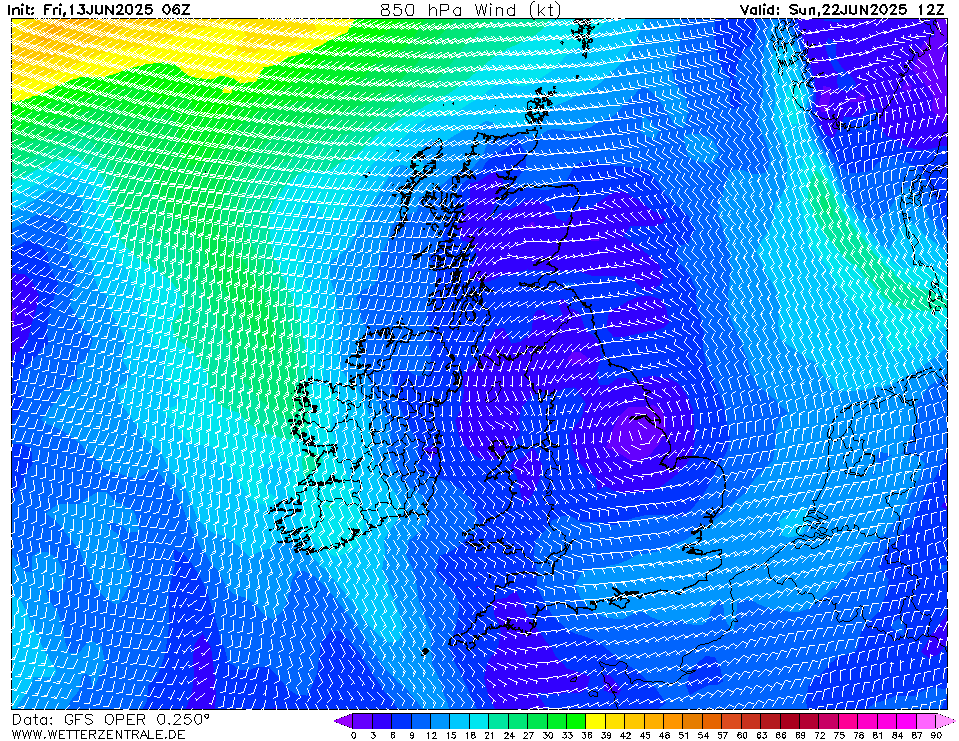Click the legend value '12'
The image size is (959, 741).
click(x=431, y=735)
